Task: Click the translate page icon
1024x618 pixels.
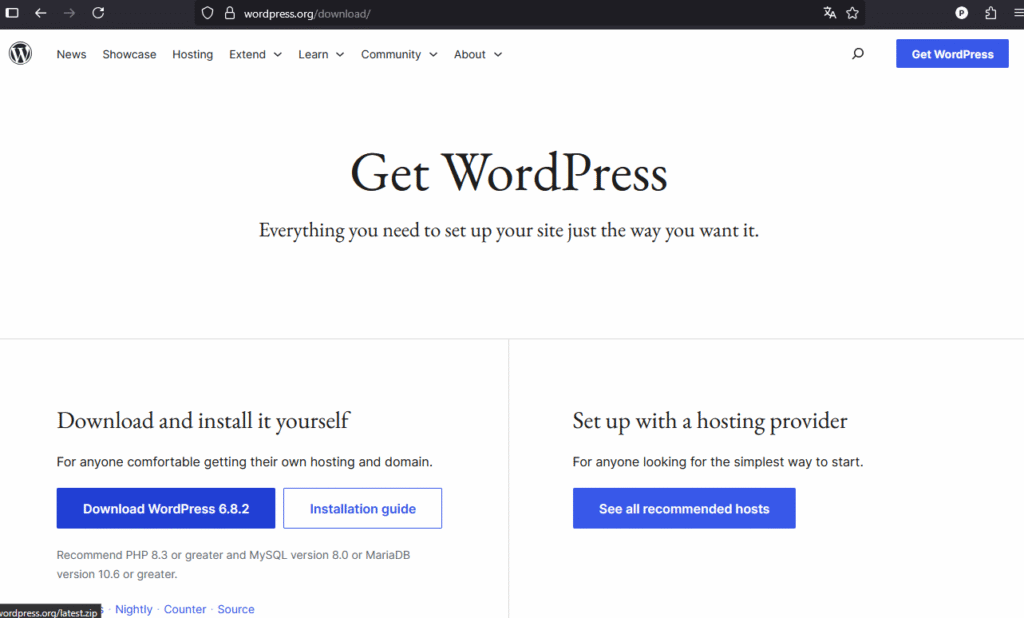Action: pyautogui.click(x=829, y=13)
